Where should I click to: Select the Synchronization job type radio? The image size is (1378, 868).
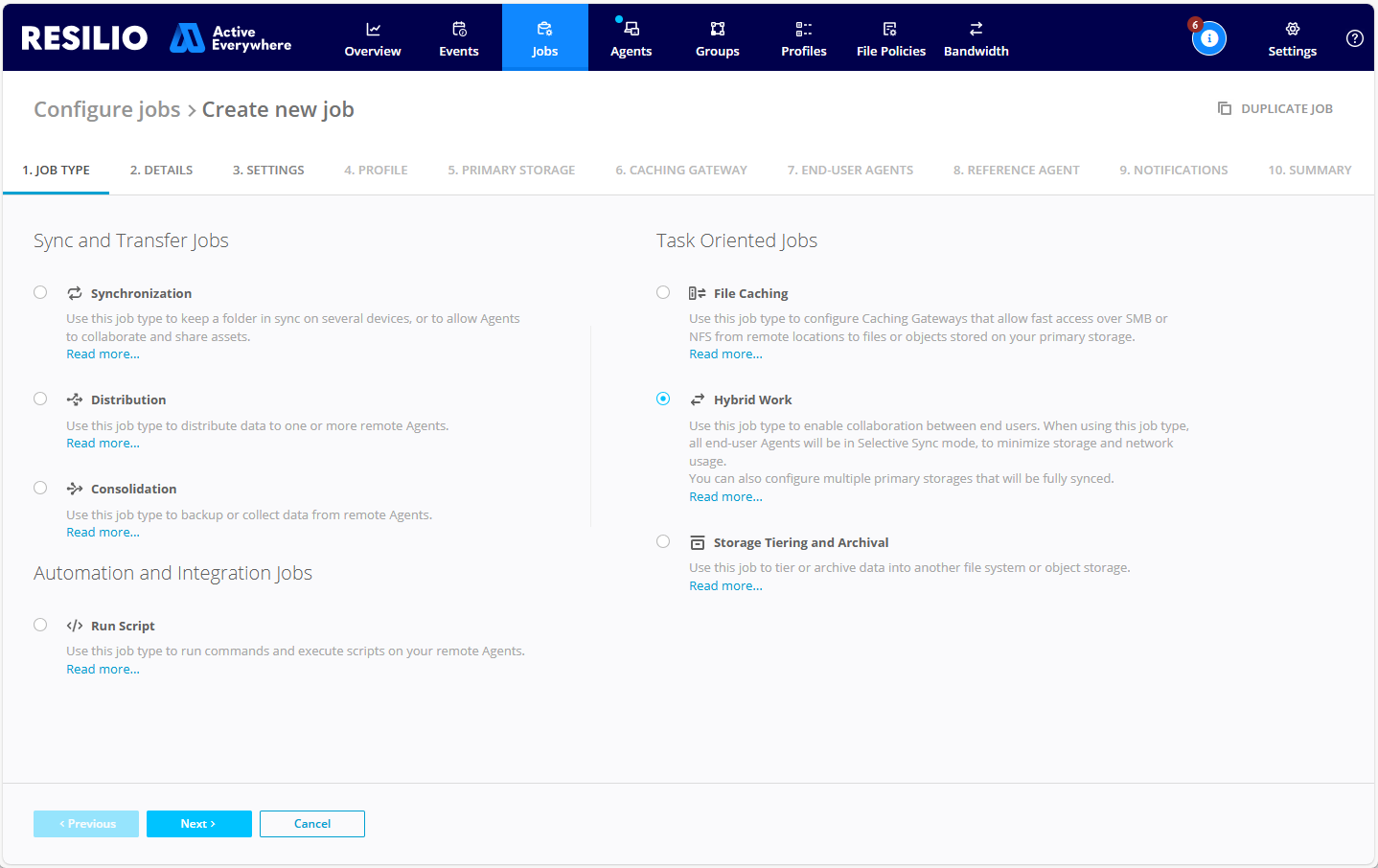[40, 293]
